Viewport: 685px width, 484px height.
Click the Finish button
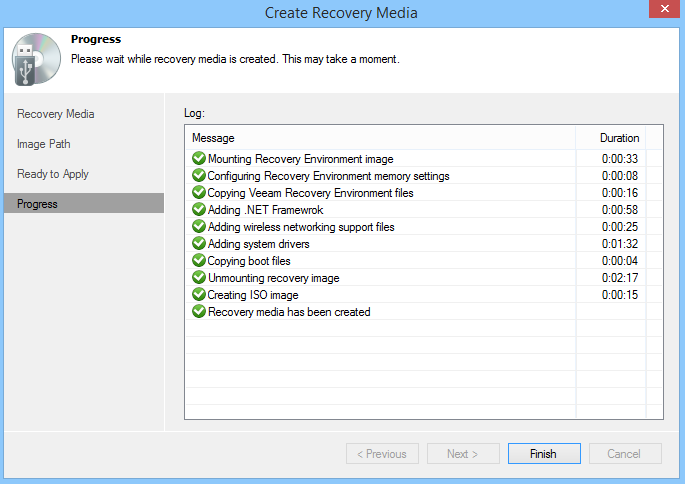tap(544, 454)
